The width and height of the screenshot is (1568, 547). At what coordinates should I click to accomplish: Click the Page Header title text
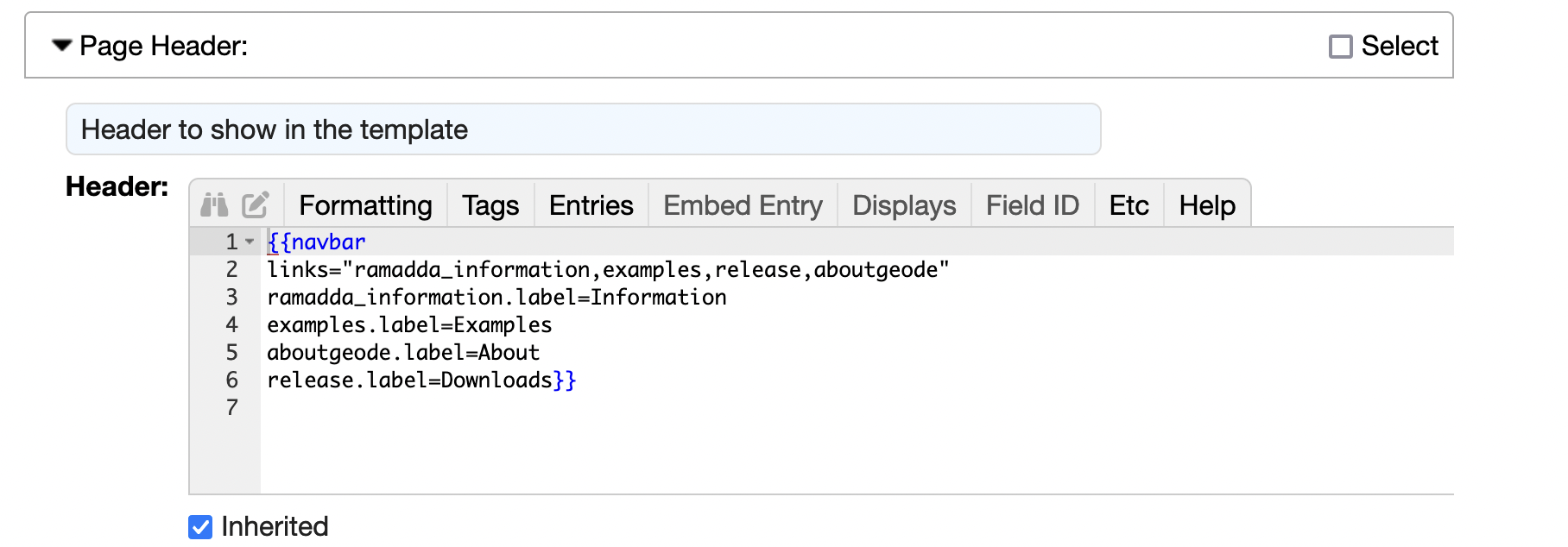[163, 46]
